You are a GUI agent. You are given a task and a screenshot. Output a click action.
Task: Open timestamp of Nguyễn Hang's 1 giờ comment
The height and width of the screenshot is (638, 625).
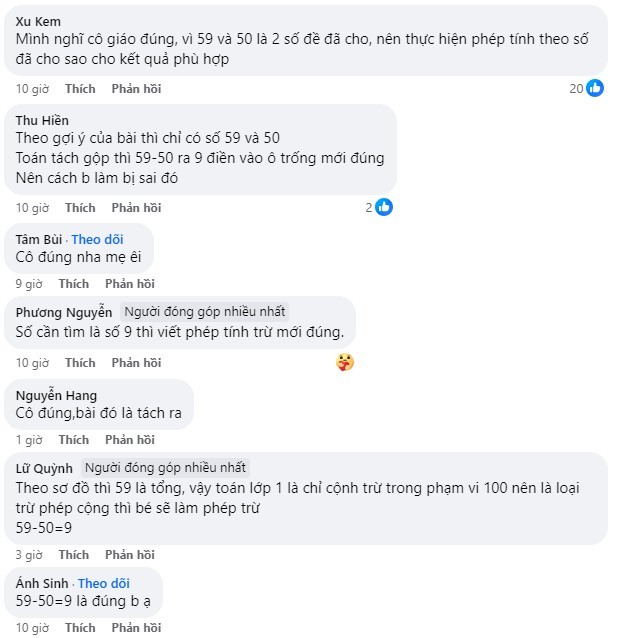27,440
